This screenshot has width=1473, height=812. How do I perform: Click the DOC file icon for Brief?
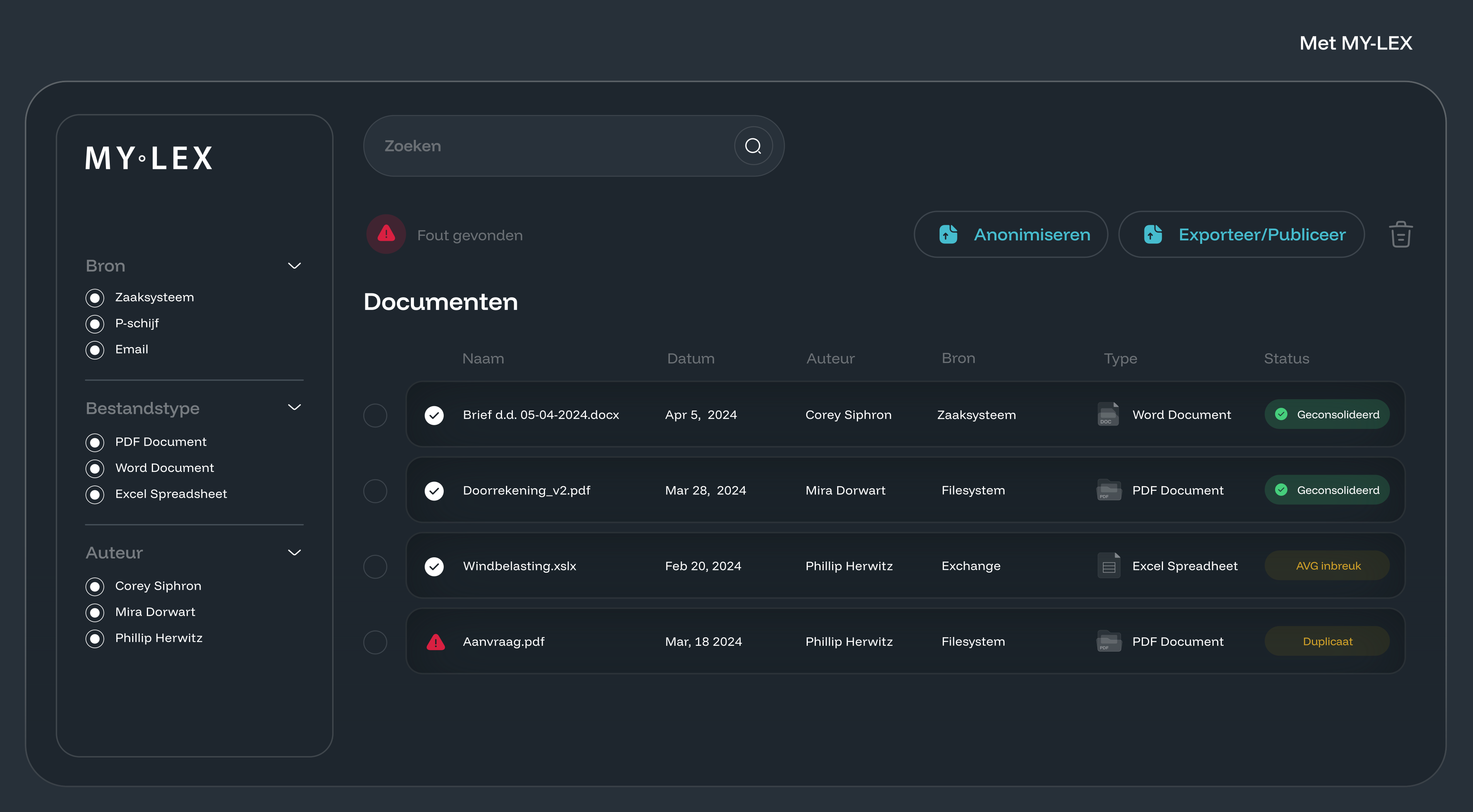click(1108, 415)
